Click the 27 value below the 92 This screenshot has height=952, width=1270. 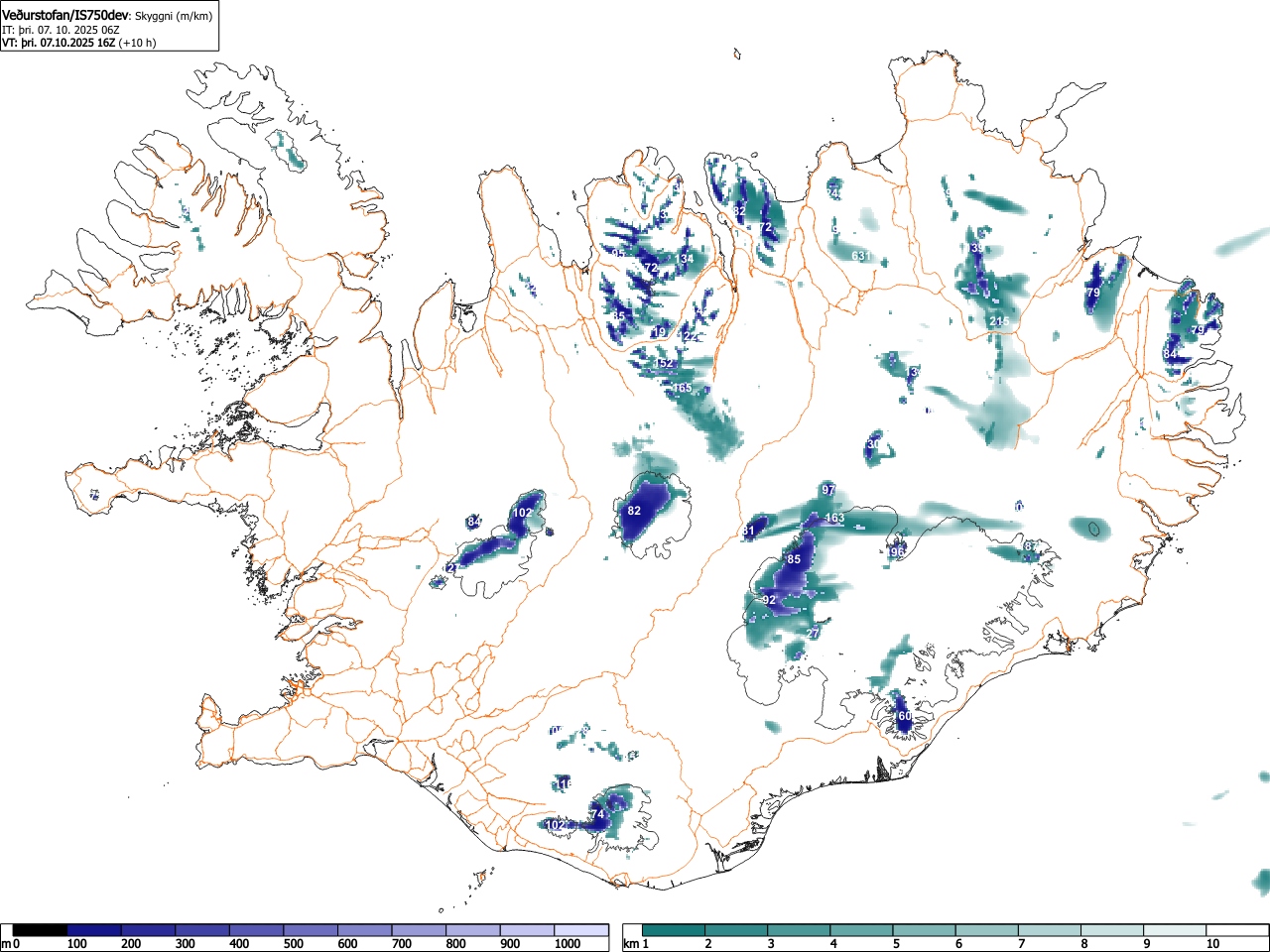(814, 633)
